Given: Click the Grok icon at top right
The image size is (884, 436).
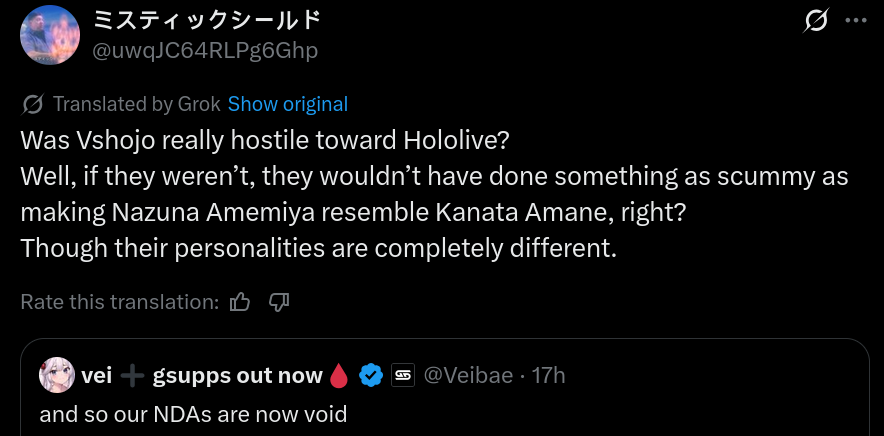Looking at the screenshot, I should tap(815, 20).
